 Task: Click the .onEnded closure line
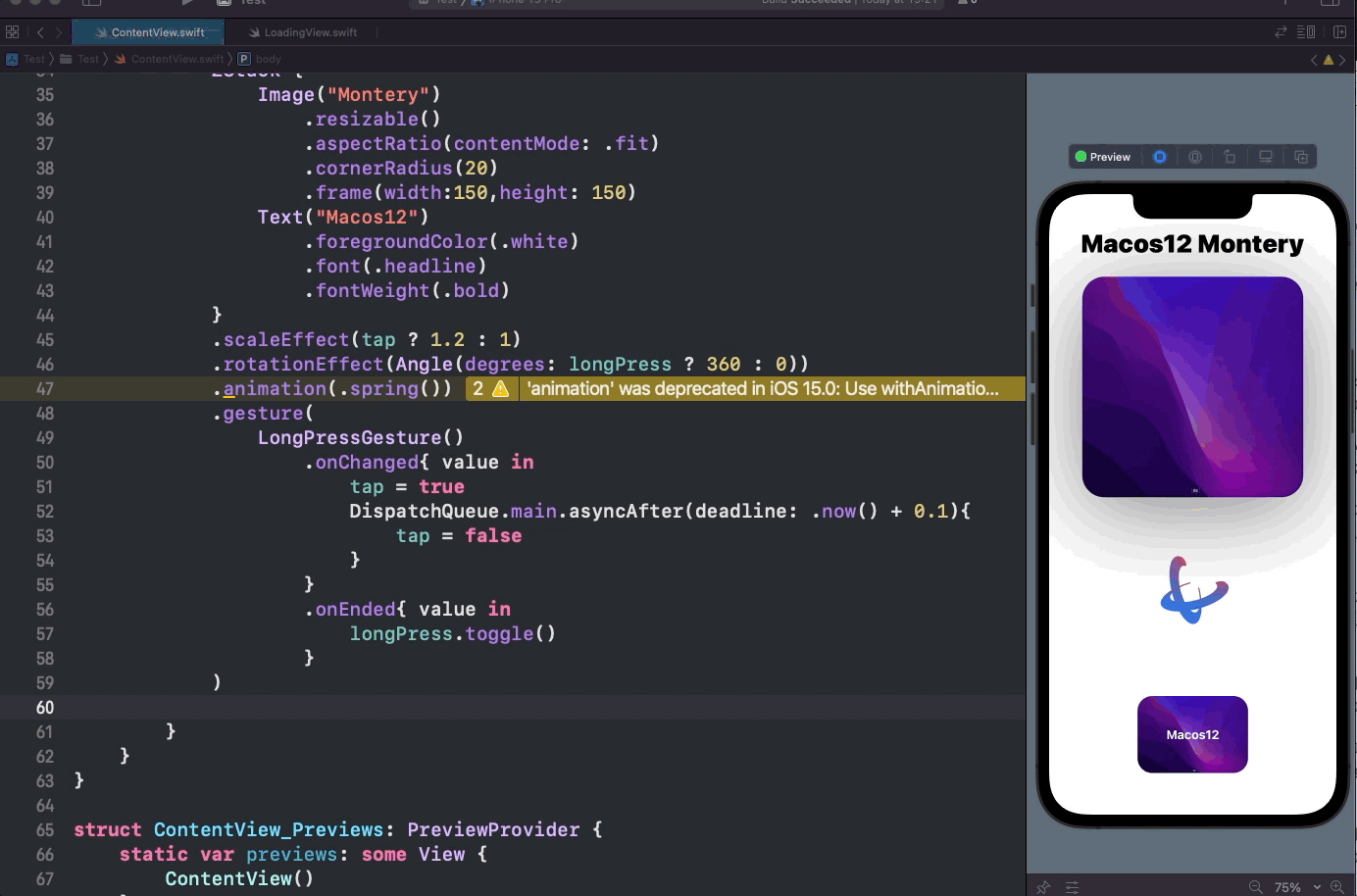coord(407,610)
